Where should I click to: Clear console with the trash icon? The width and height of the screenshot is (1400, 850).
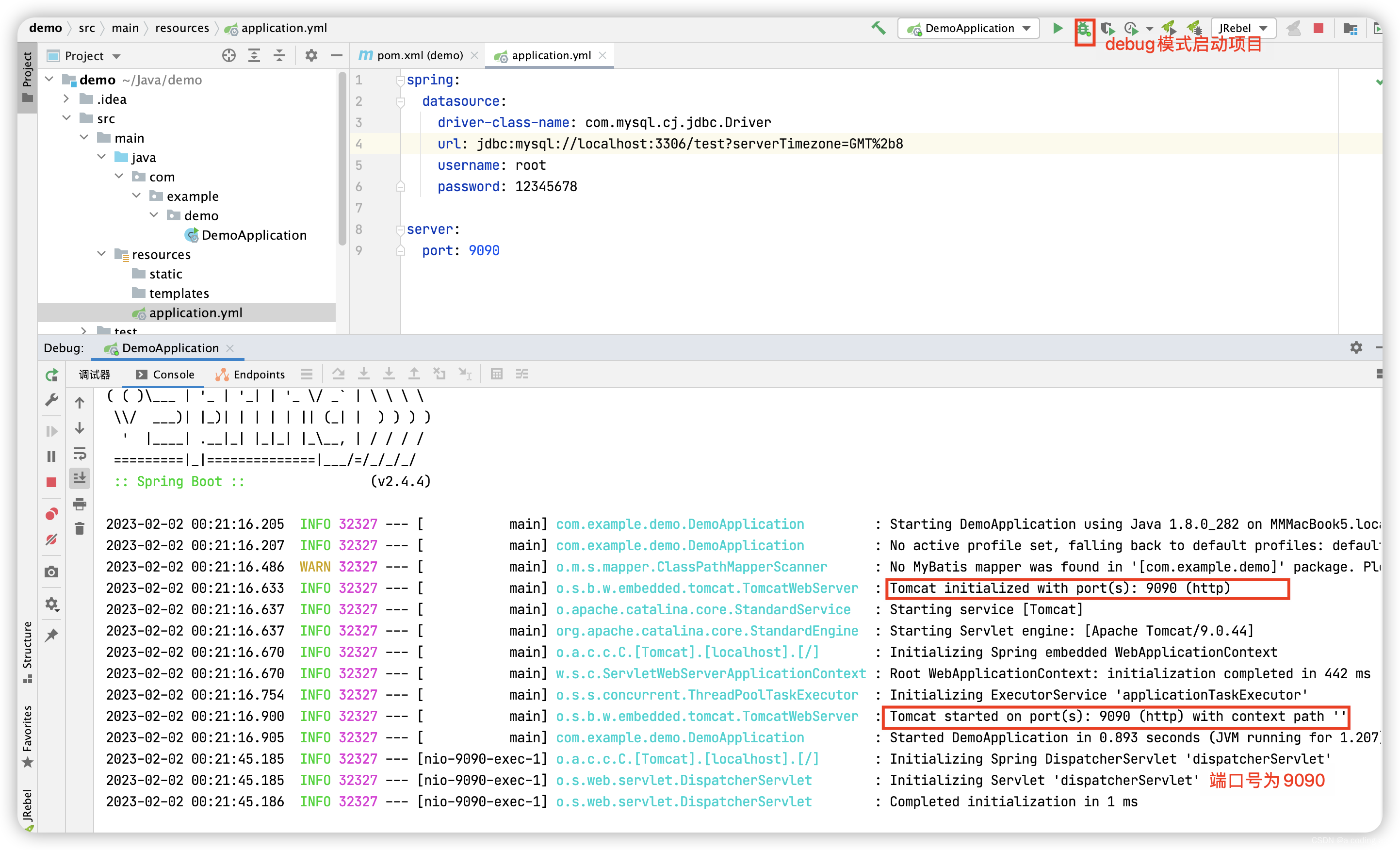coord(80,529)
